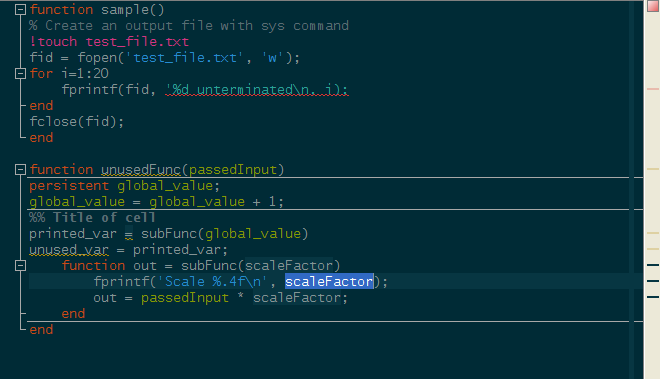Viewport: 660px width, 379px height.
Task: Click the first orange warning marker in message bar
Action: [653, 169]
